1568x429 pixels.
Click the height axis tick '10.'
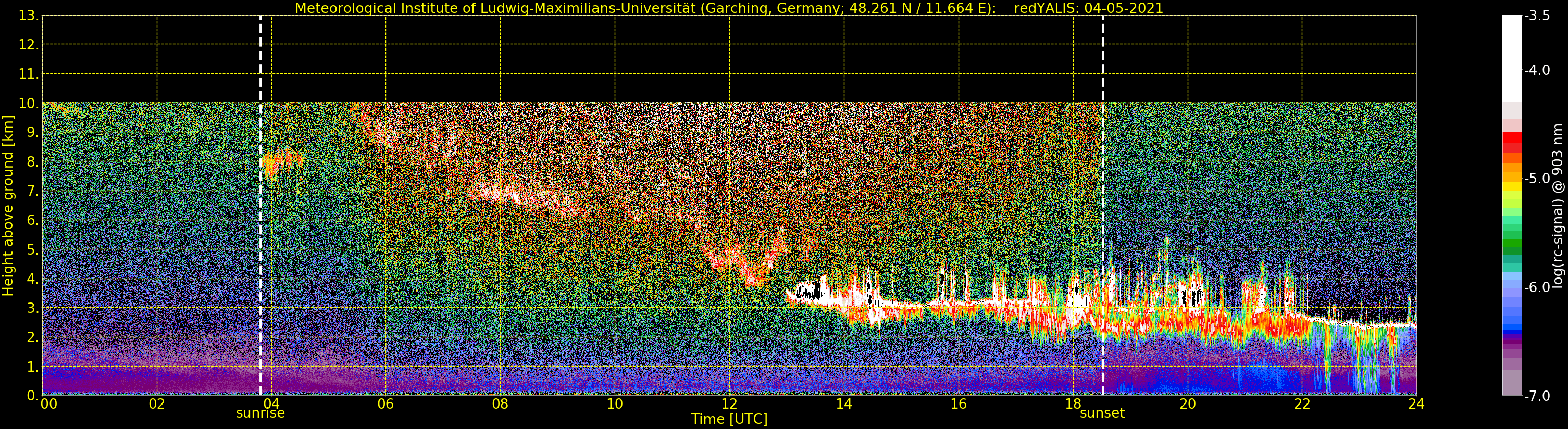coord(29,104)
